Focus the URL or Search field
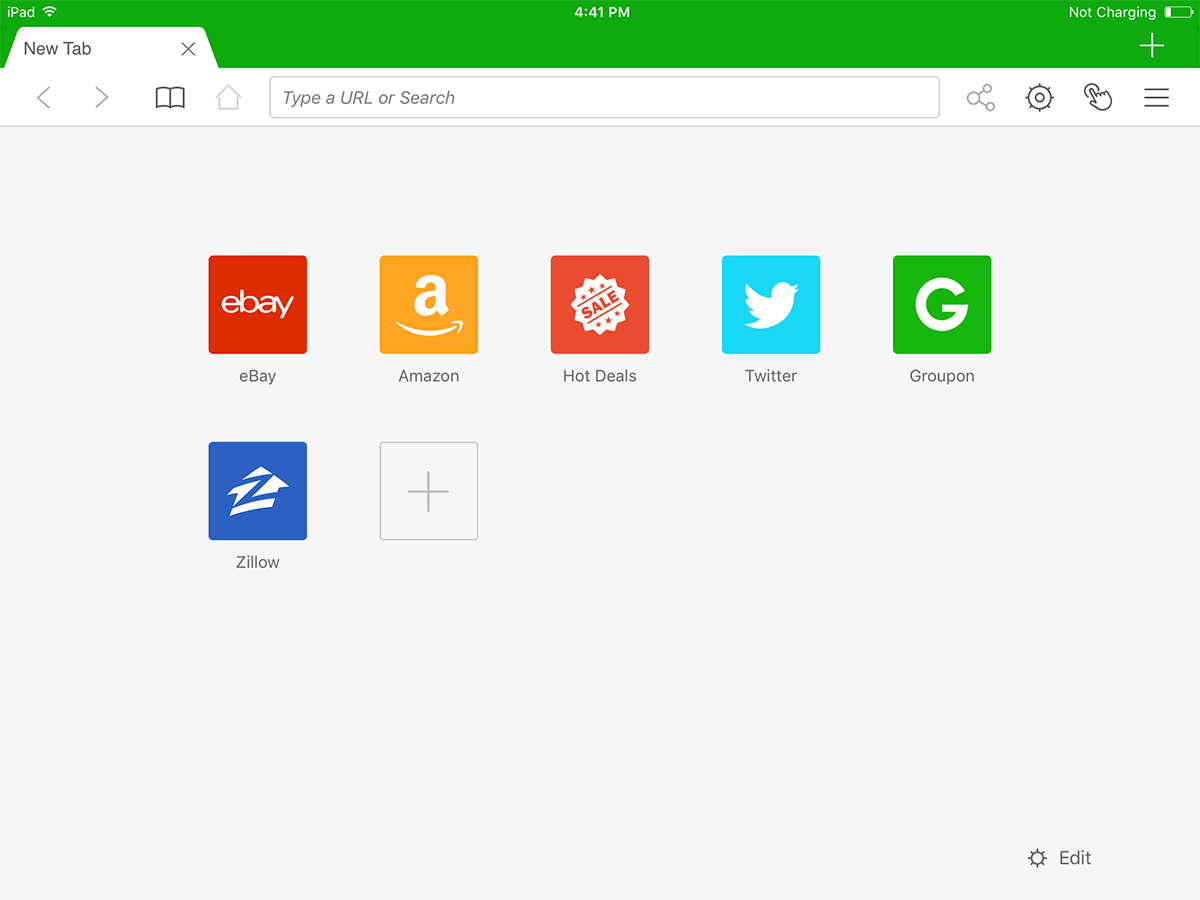 604,97
